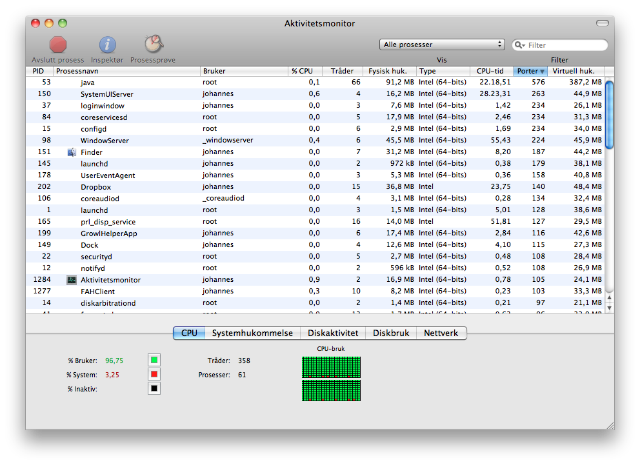This screenshot has width=639, height=464.
Task: Click the resize grip at window corner
Action: pyautogui.click(x=610, y=425)
